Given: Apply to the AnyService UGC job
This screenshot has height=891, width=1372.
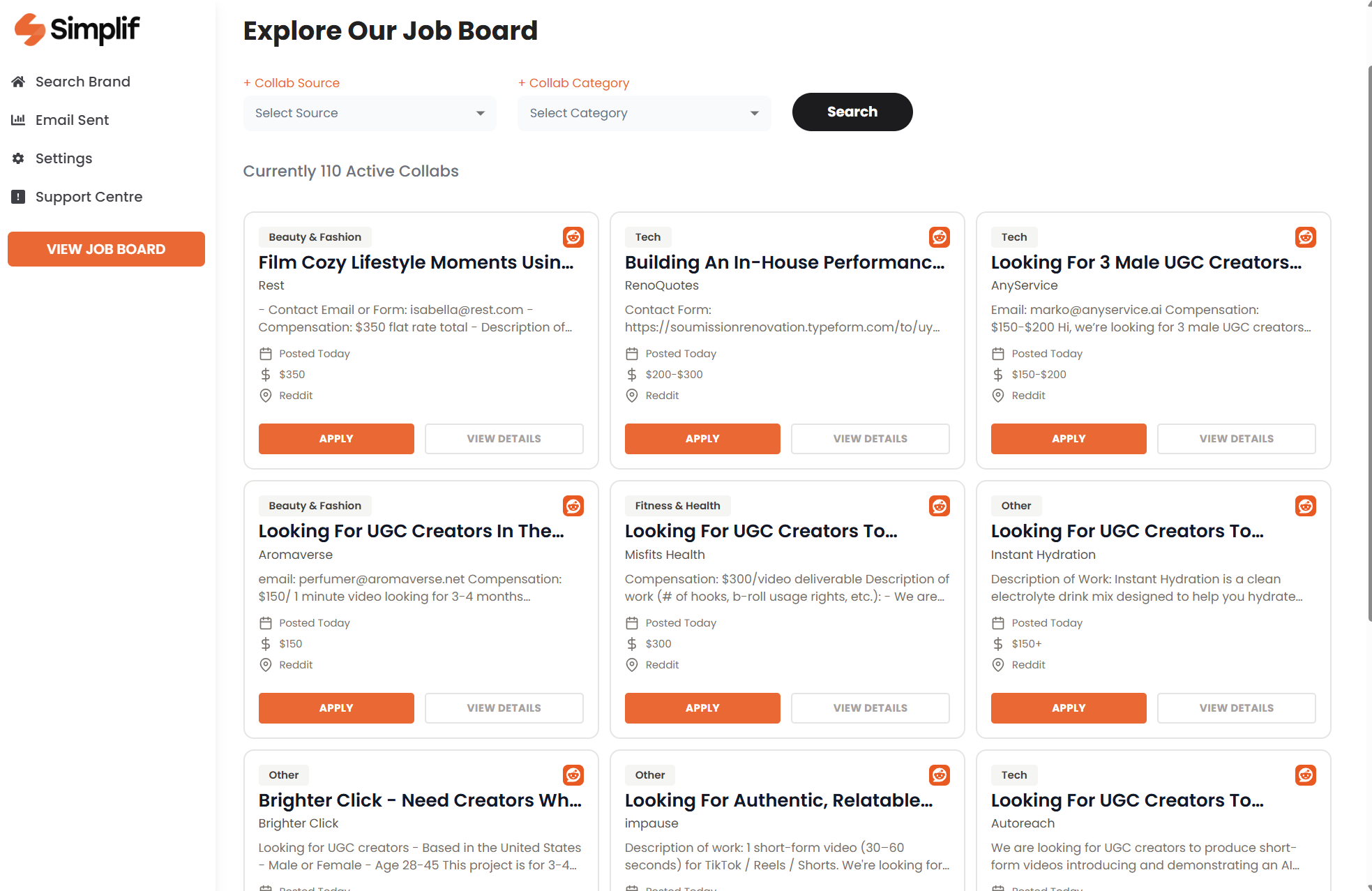Looking at the screenshot, I should coord(1068,439).
